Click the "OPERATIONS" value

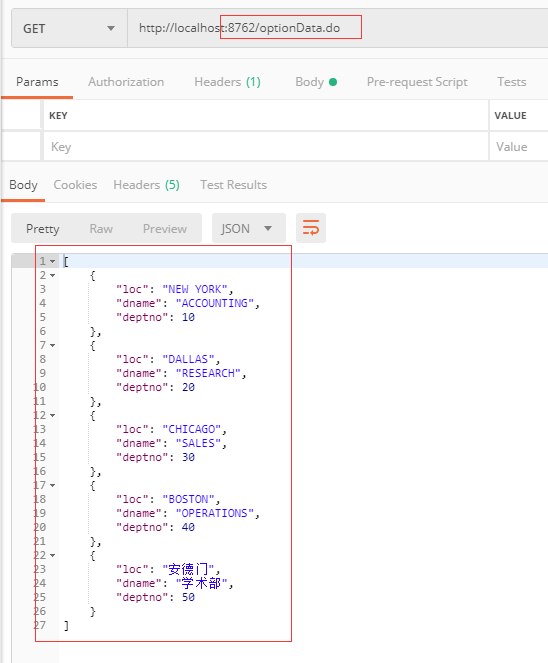215,513
